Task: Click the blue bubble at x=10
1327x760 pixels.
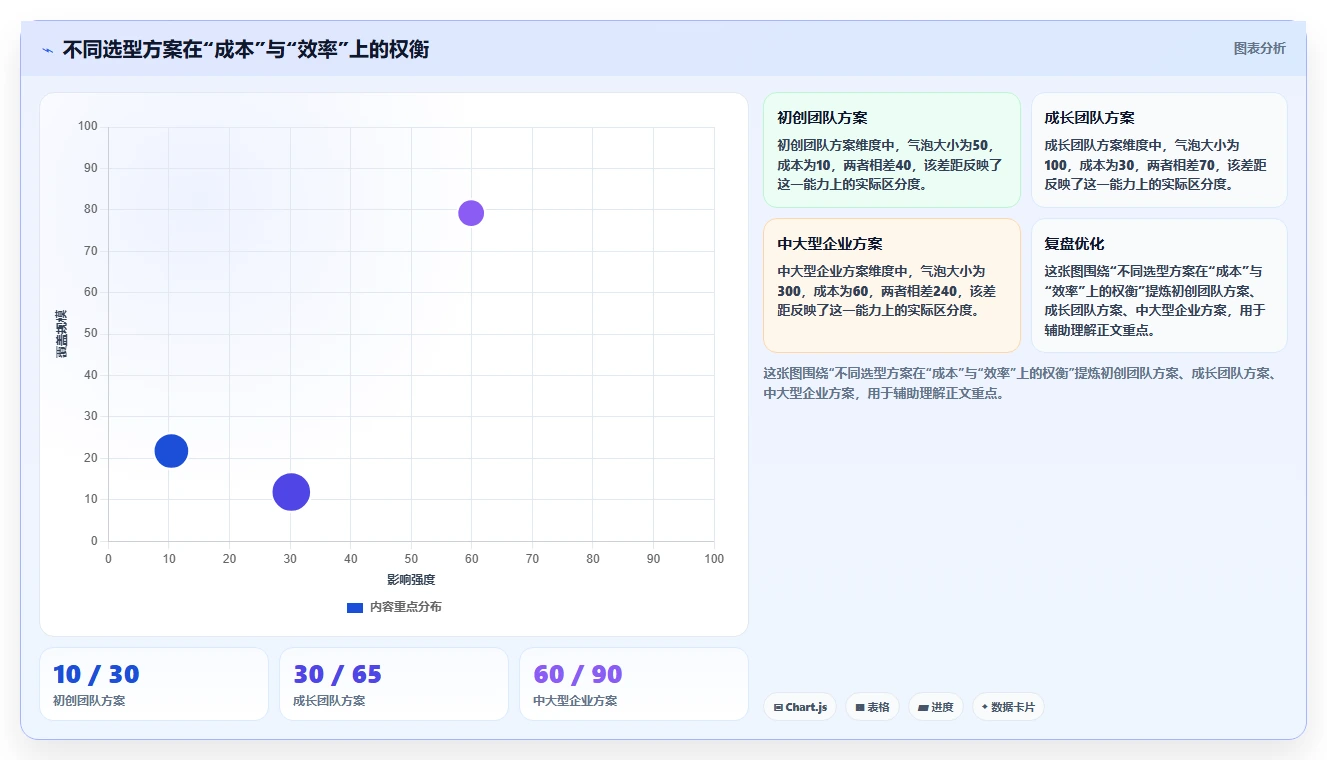Action: coord(171,451)
